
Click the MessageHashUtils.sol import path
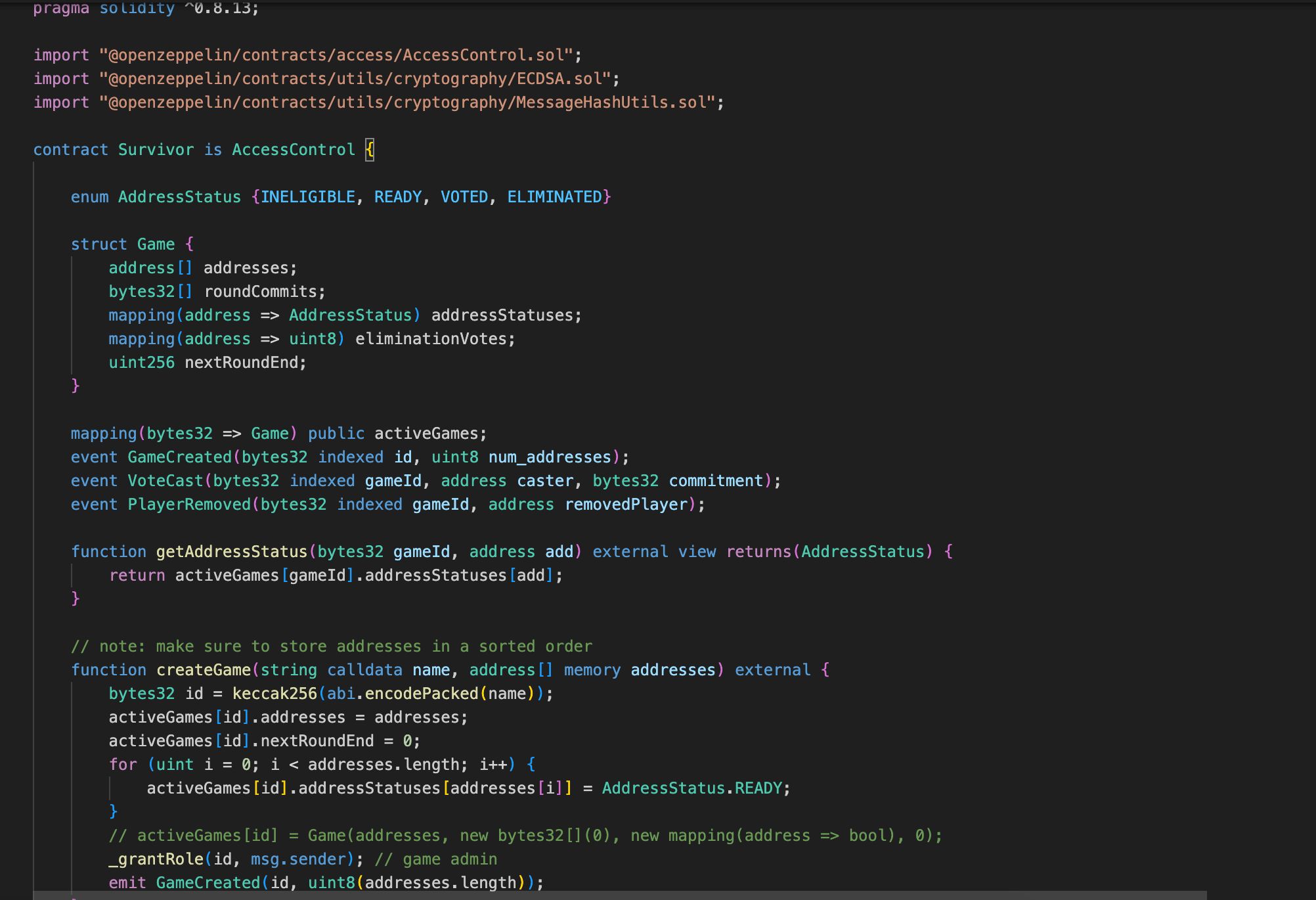(408, 102)
